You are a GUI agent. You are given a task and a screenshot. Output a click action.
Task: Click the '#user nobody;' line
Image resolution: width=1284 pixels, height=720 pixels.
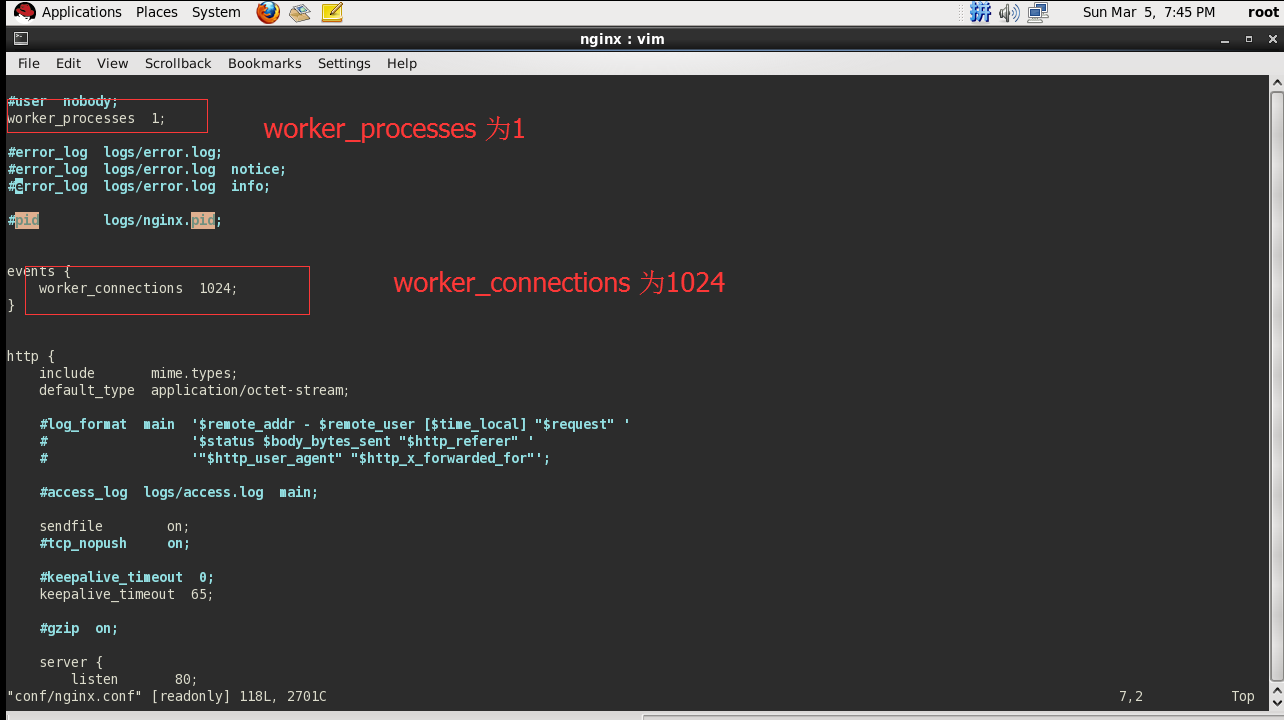pyautogui.click(x=63, y=101)
